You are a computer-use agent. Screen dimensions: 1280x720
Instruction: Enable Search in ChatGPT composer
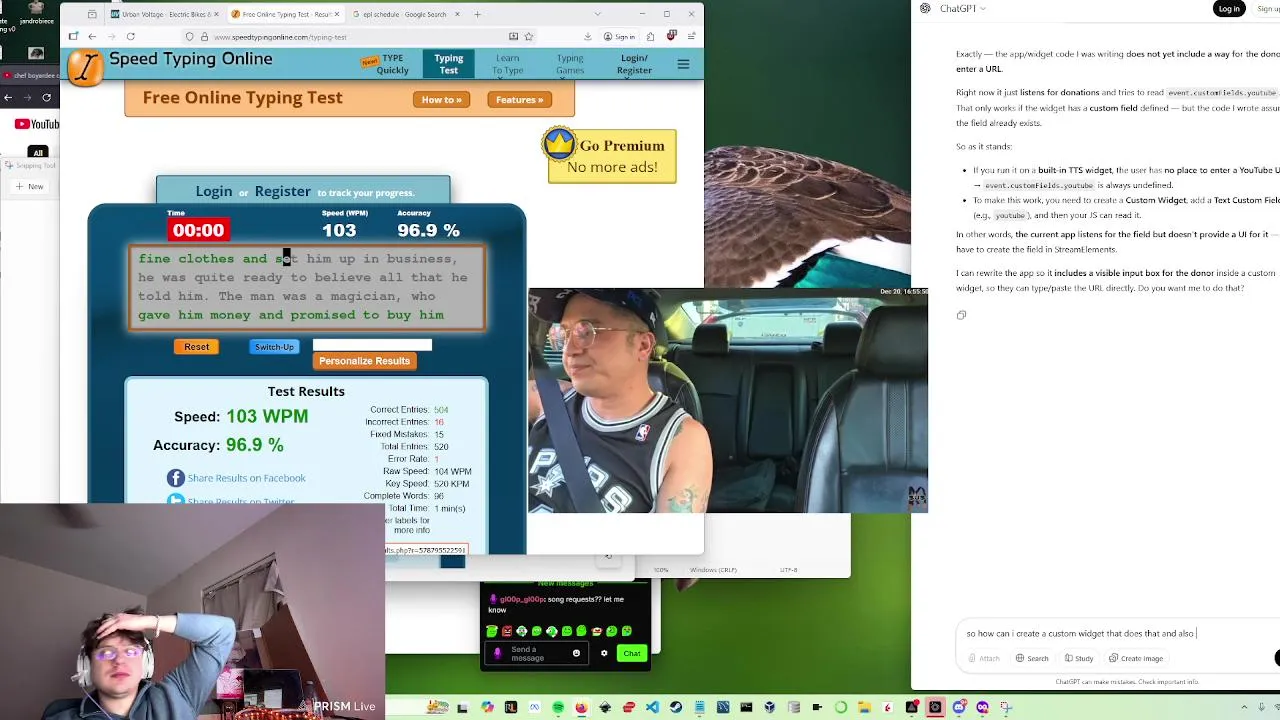click(x=1032, y=658)
